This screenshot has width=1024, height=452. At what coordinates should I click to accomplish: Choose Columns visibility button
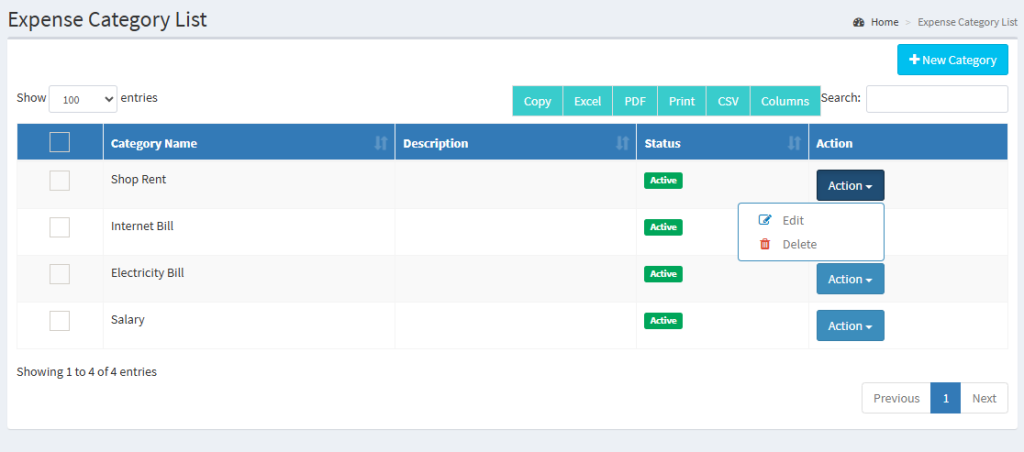(x=784, y=101)
